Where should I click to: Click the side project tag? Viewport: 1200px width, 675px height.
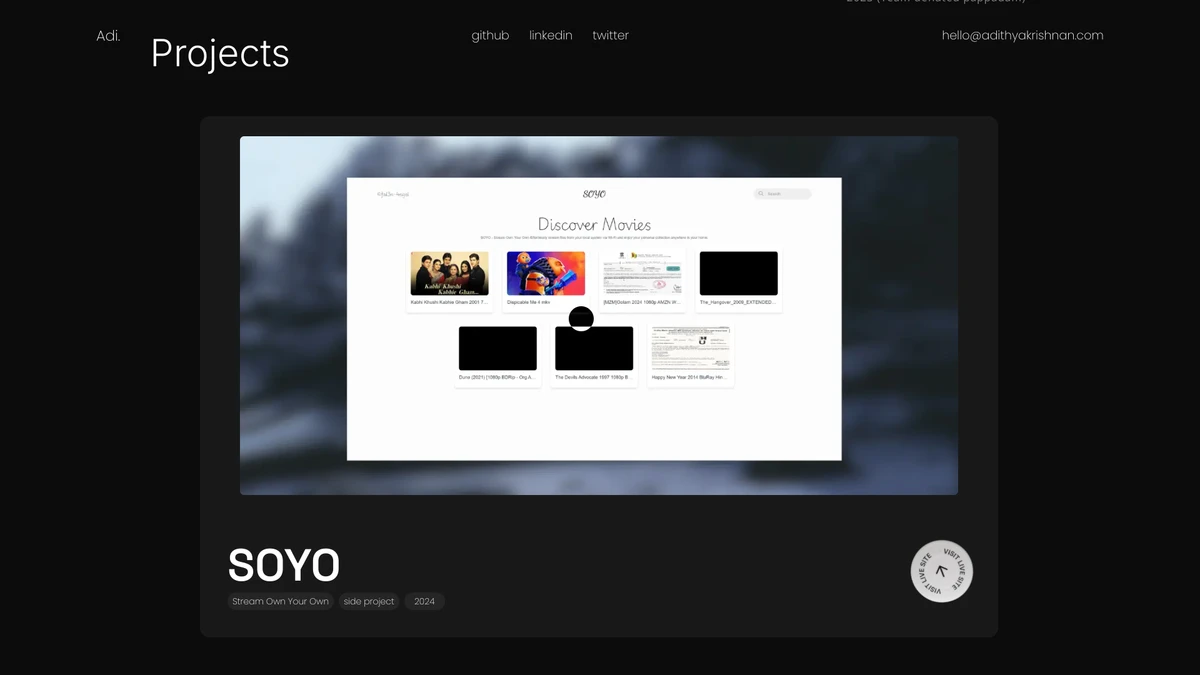click(x=369, y=601)
